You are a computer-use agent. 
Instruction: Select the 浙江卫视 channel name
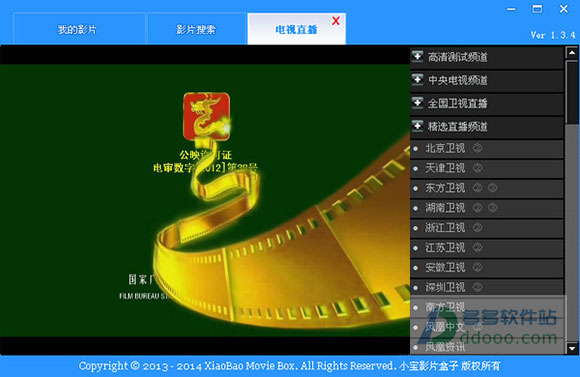click(x=445, y=228)
